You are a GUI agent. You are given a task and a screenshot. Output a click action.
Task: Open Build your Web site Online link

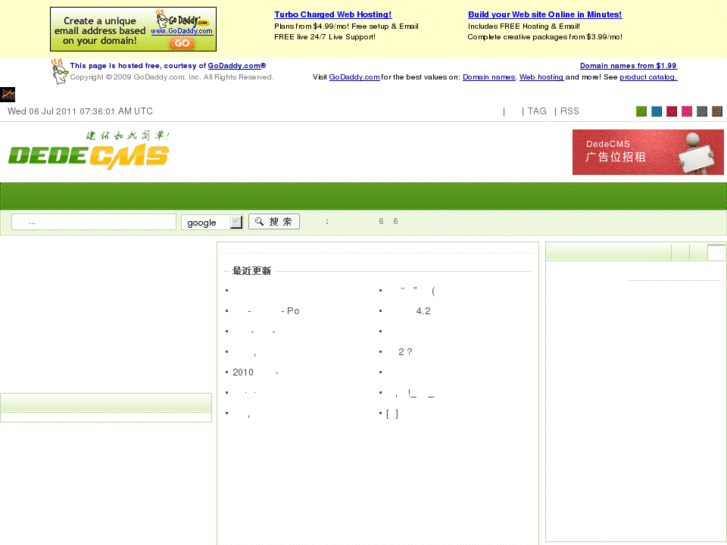[545, 14]
